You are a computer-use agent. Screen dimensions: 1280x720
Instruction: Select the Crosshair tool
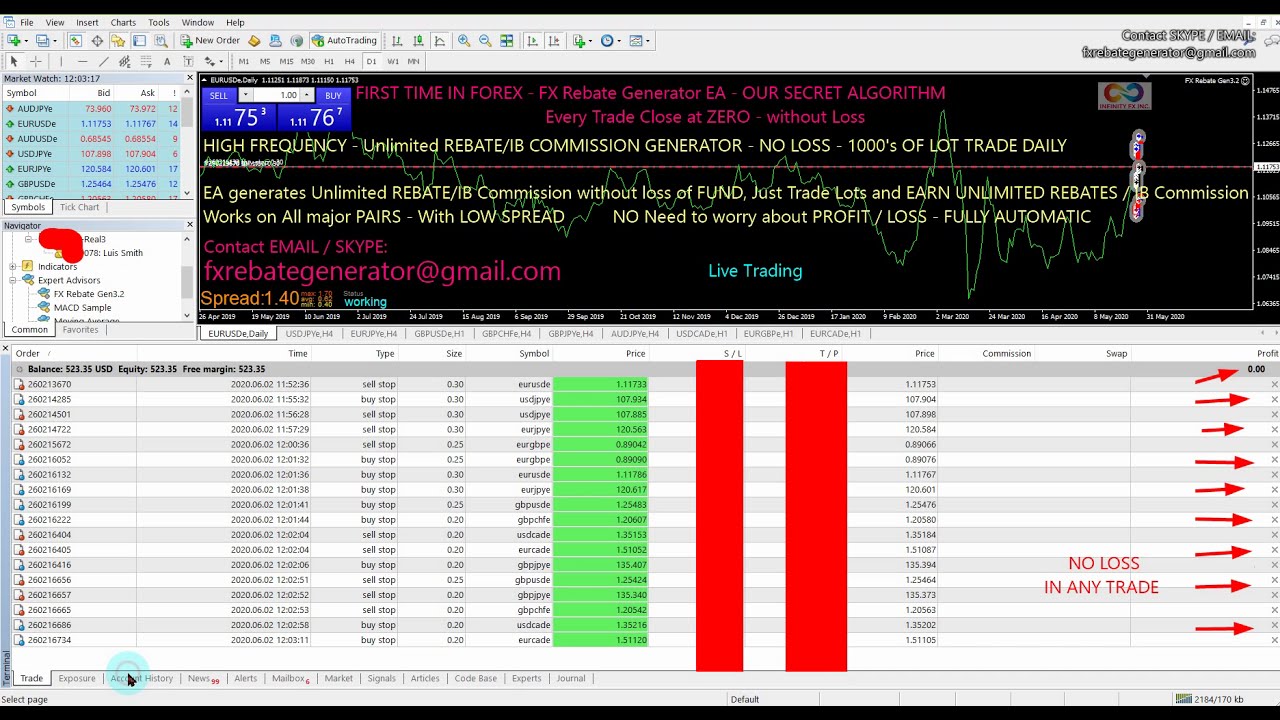35,62
